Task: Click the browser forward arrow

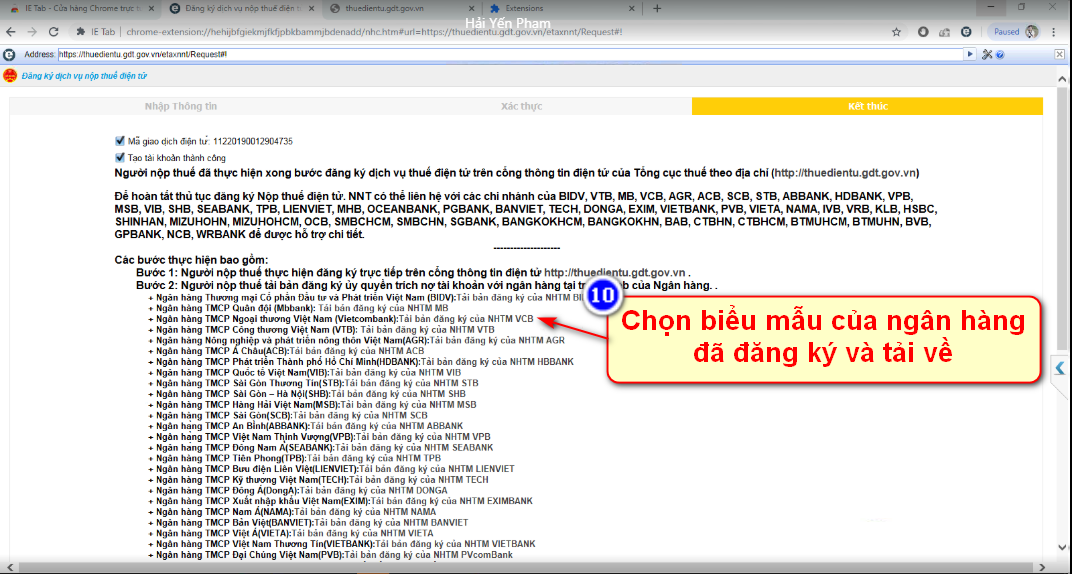Action: tap(31, 31)
